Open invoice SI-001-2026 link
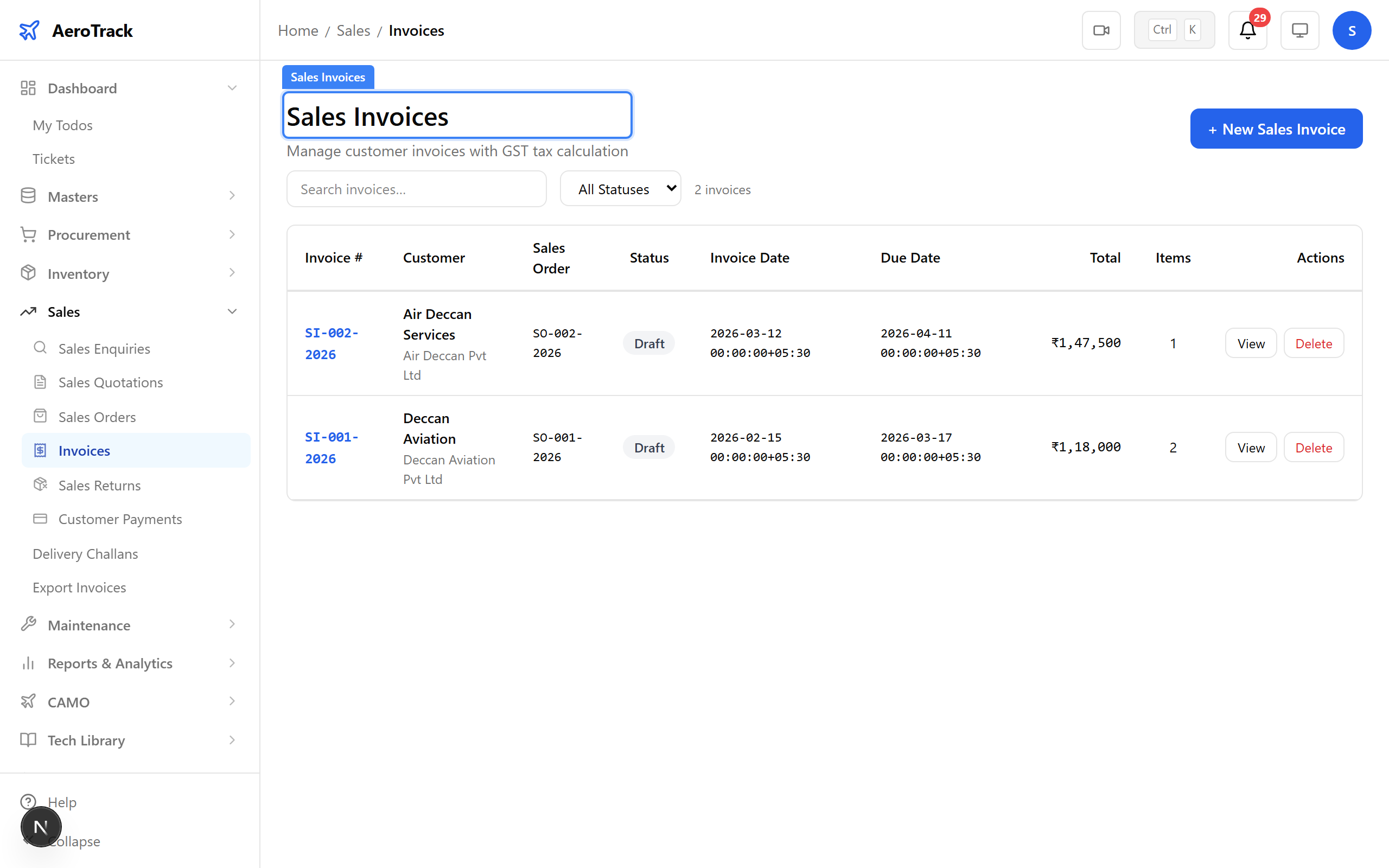 (332, 447)
